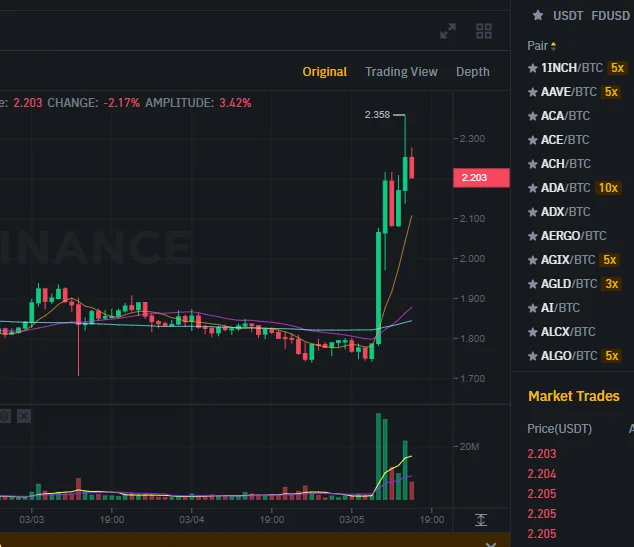Image resolution: width=634 pixels, height=547 pixels.
Task: Open the ALGO/BTC trading pair
Action: click(x=569, y=356)
